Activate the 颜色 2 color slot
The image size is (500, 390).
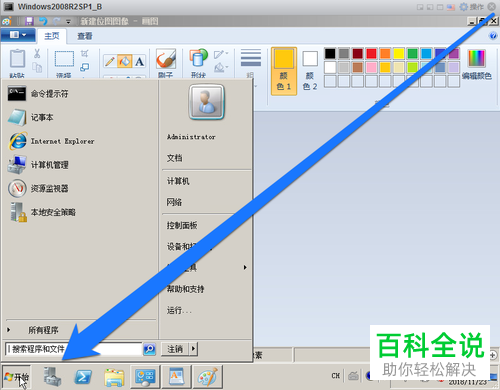310,71
